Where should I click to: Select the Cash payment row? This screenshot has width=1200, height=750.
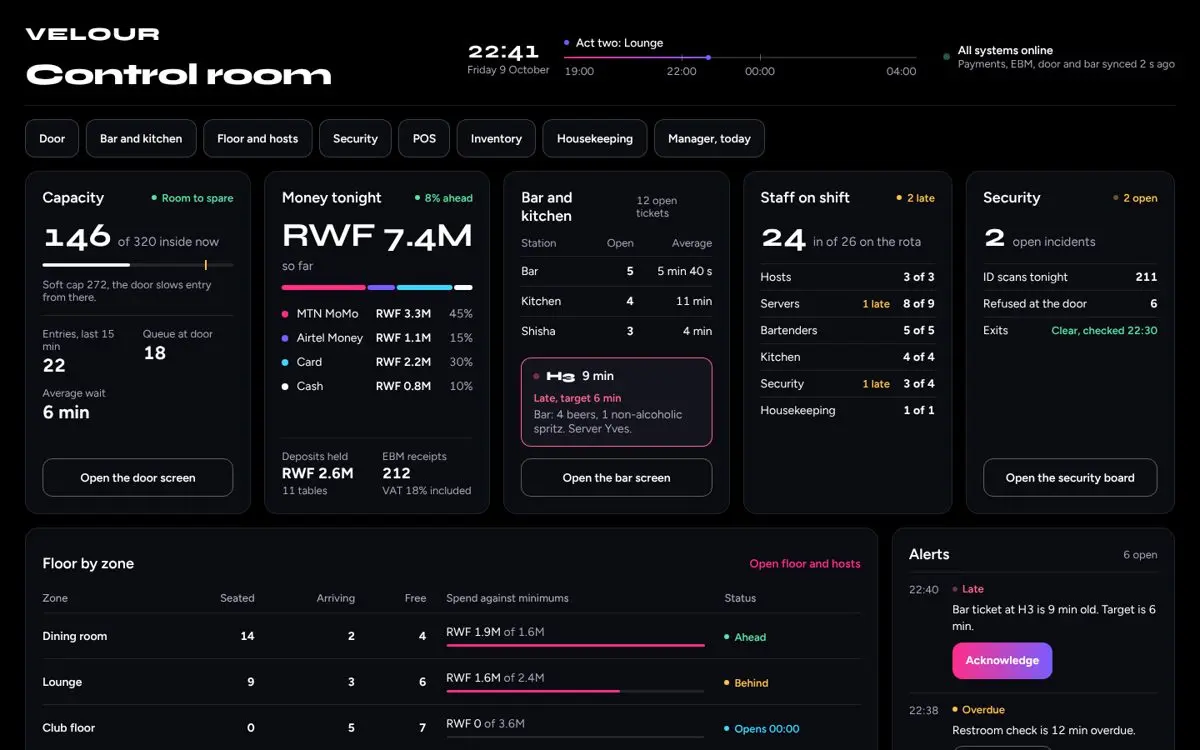pos(377,386)
